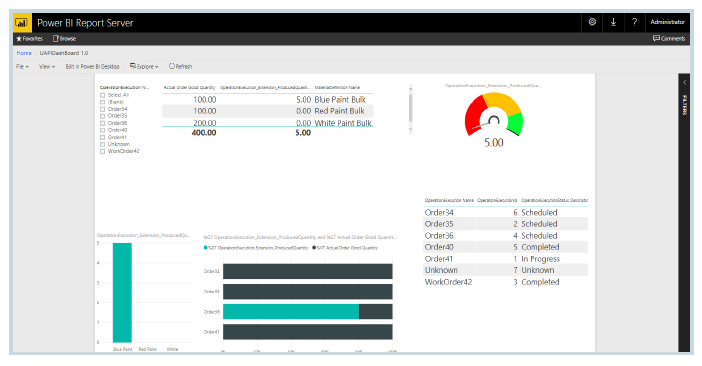
Task: Click the Blue Paint teal column bar
Action: point(122,293)
